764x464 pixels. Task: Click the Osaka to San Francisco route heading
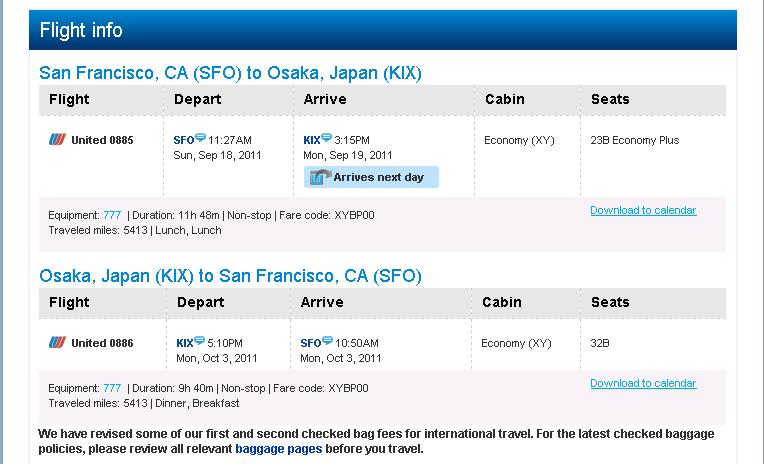(230, 276)
